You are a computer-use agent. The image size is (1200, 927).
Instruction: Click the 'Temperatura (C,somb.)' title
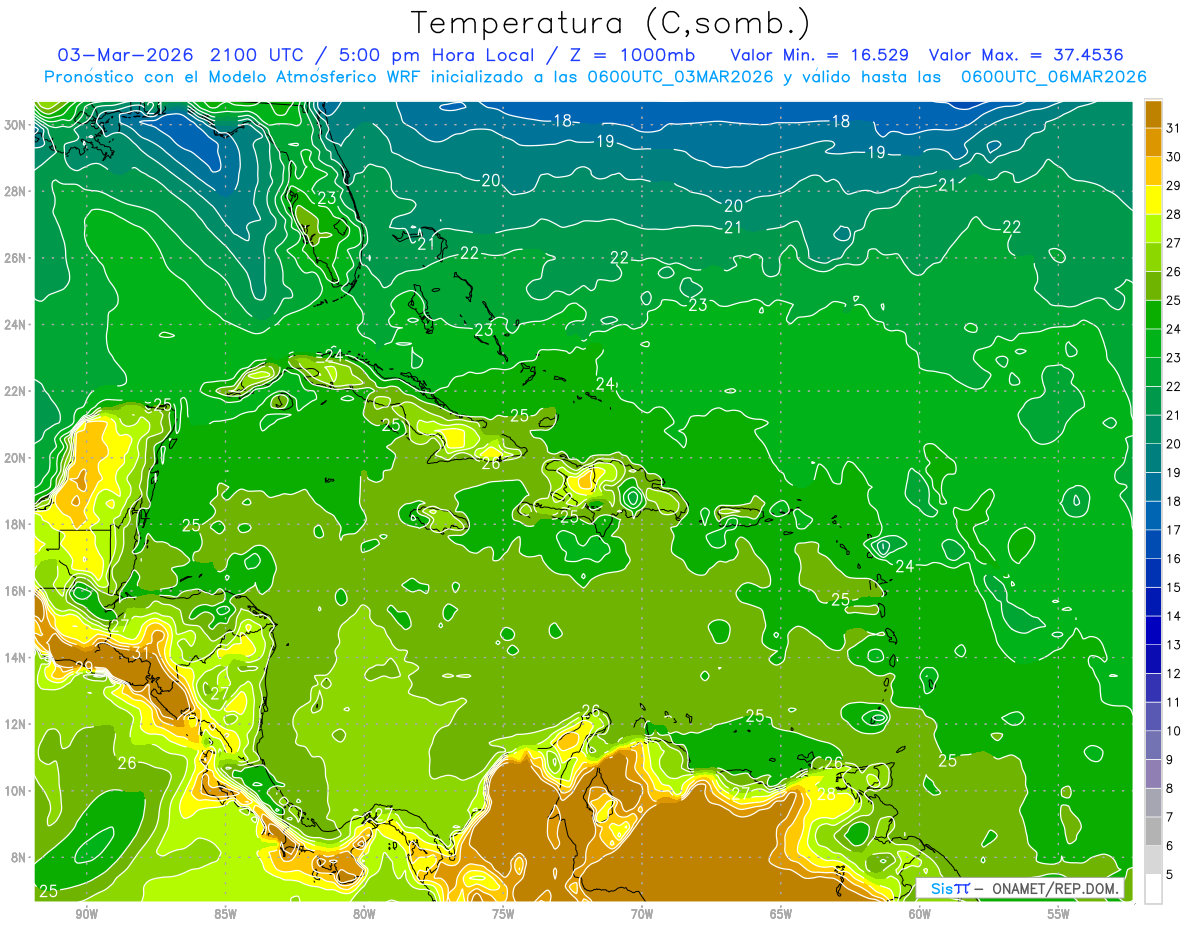611,23
